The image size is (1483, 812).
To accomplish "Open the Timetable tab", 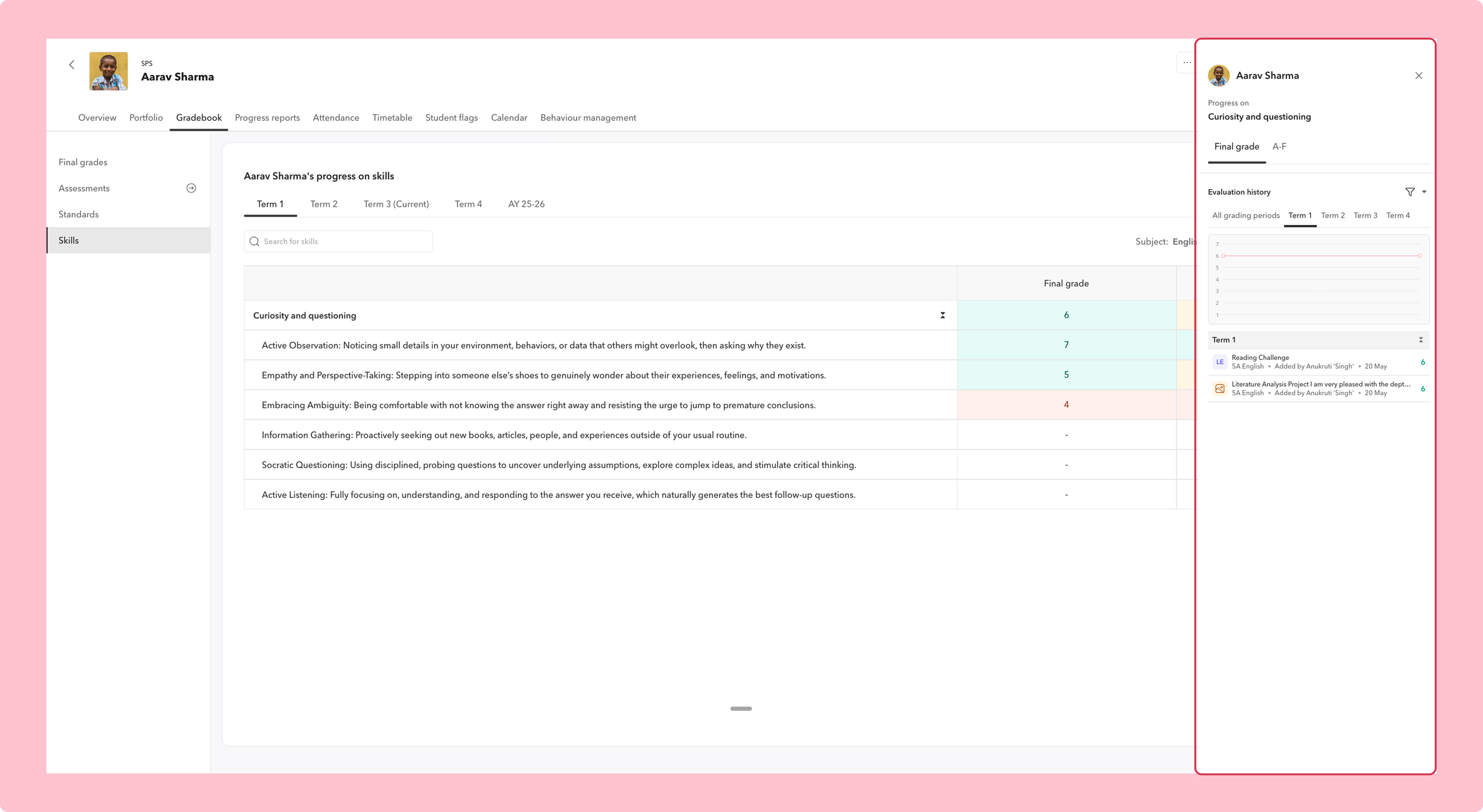I will coord(392,118).
